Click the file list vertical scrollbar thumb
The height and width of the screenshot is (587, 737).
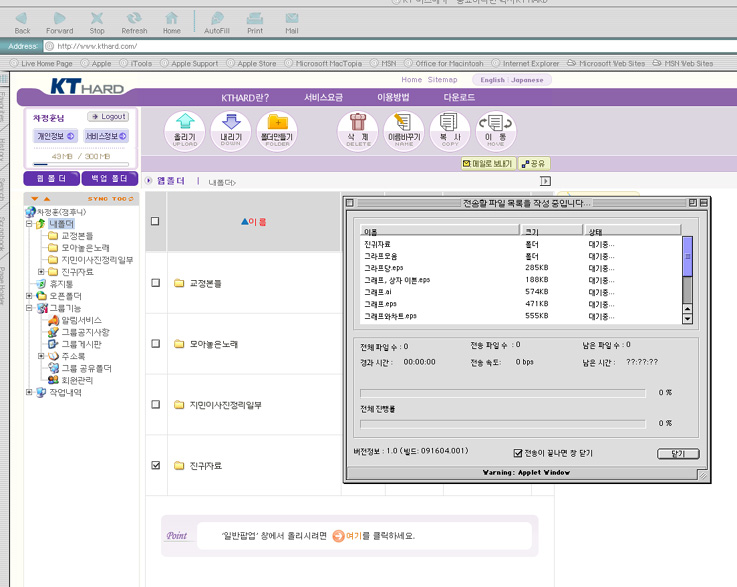[x=687, y=262]
